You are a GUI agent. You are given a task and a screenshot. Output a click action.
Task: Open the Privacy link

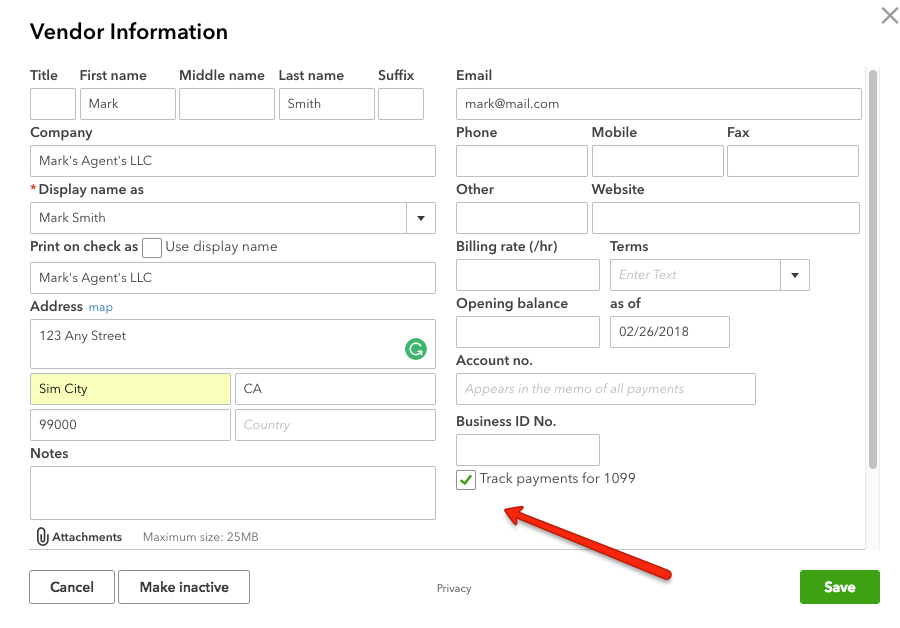pyautogui.click(x=454, y=588)
